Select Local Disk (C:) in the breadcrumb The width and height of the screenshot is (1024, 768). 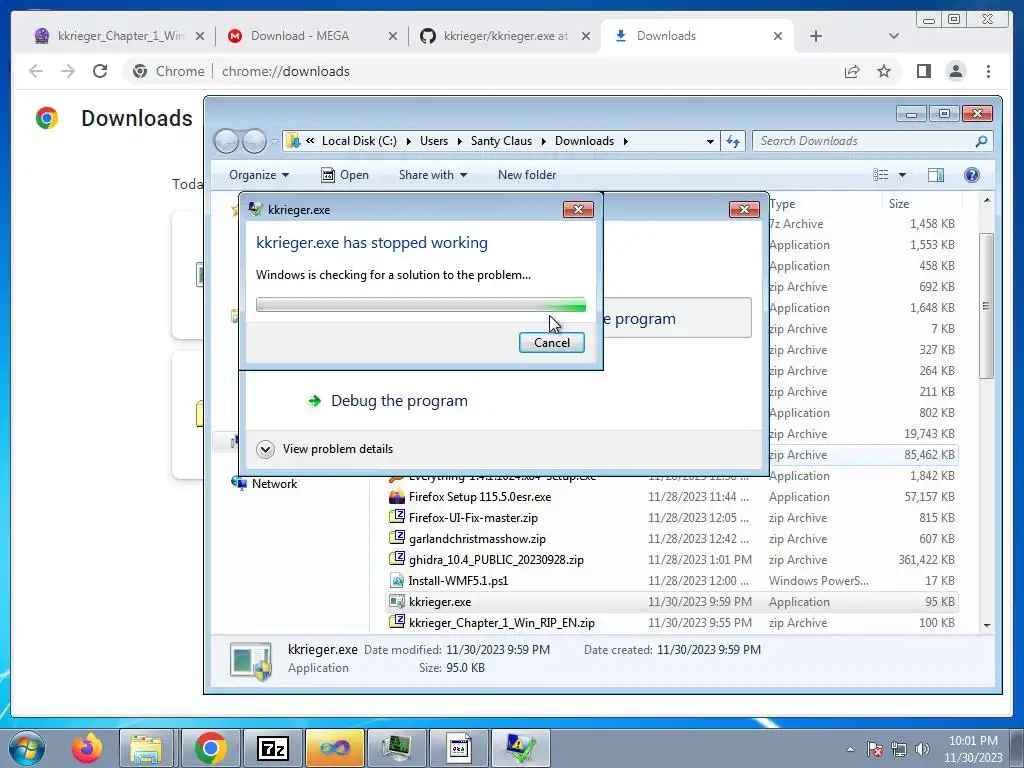(x=359, y=141)
